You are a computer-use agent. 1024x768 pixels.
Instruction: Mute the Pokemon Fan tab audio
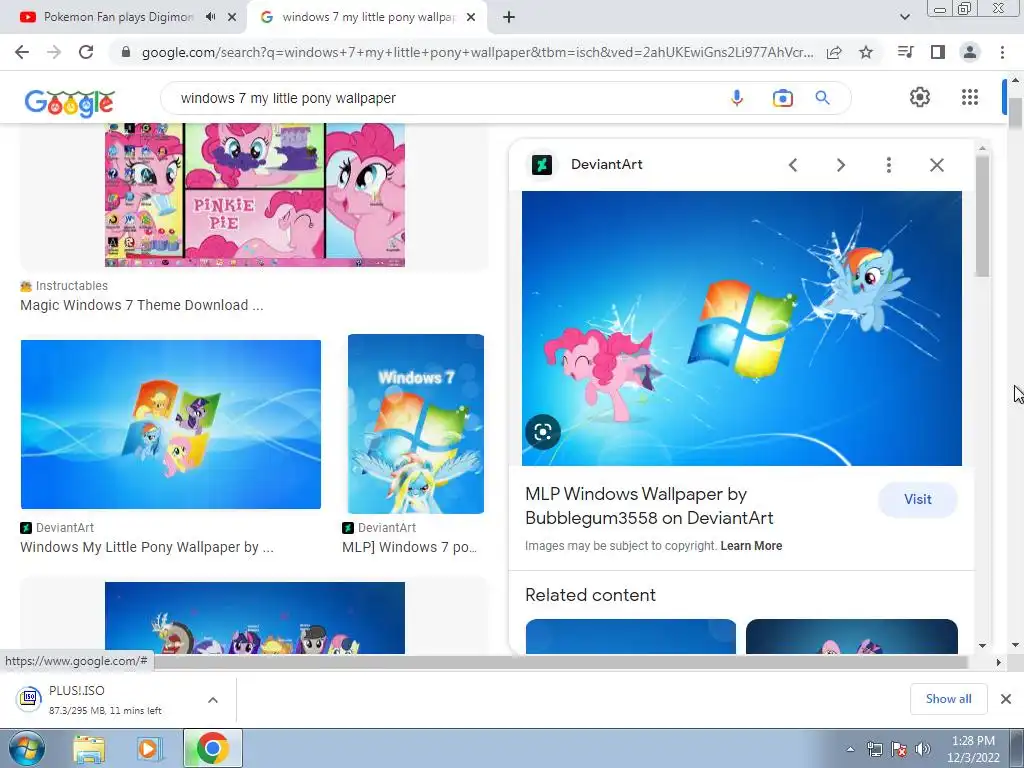point(210,17)
